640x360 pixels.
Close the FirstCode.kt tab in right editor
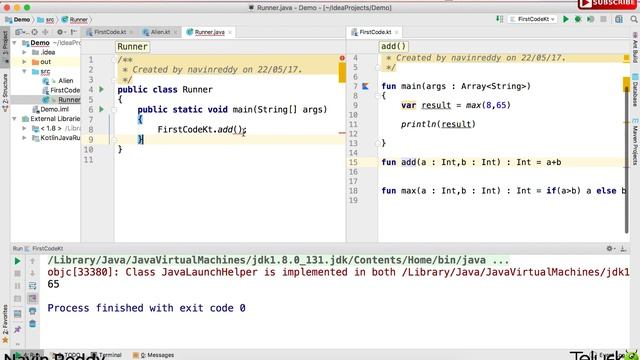pyautogui.click(x=396, y=32)
